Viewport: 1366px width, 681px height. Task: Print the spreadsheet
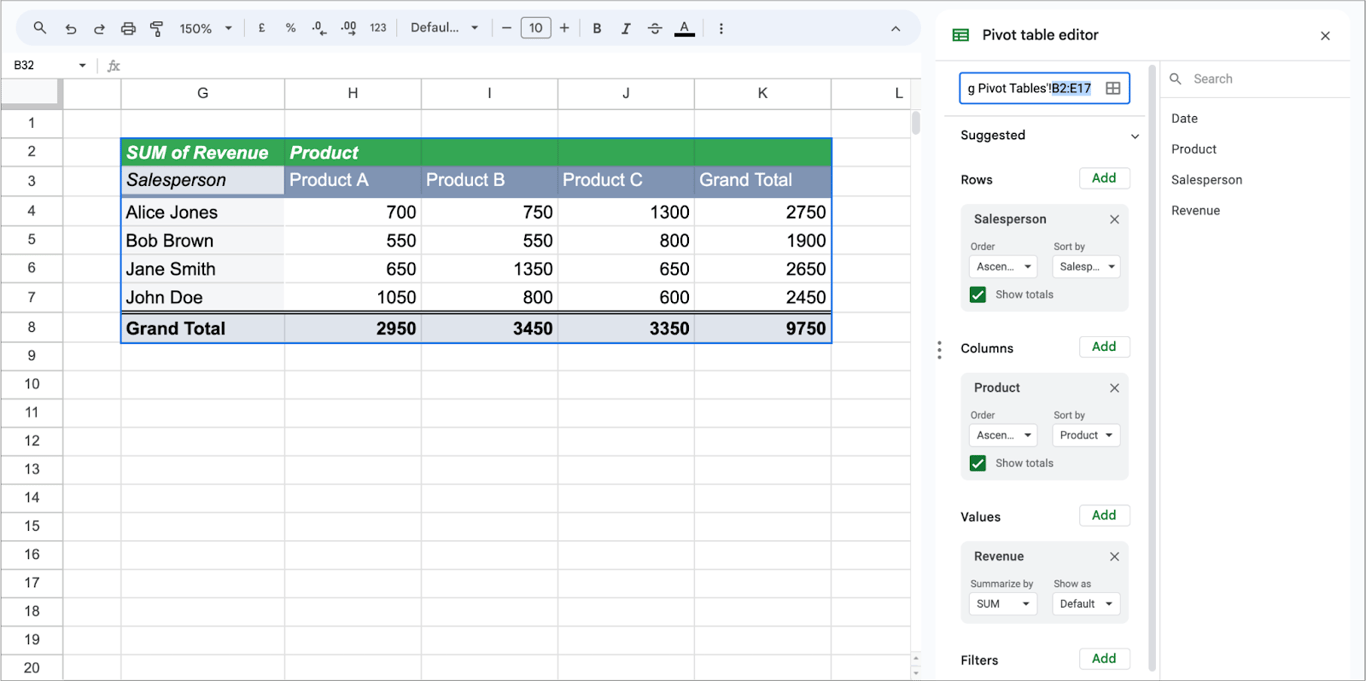click(x=128, y=28)
